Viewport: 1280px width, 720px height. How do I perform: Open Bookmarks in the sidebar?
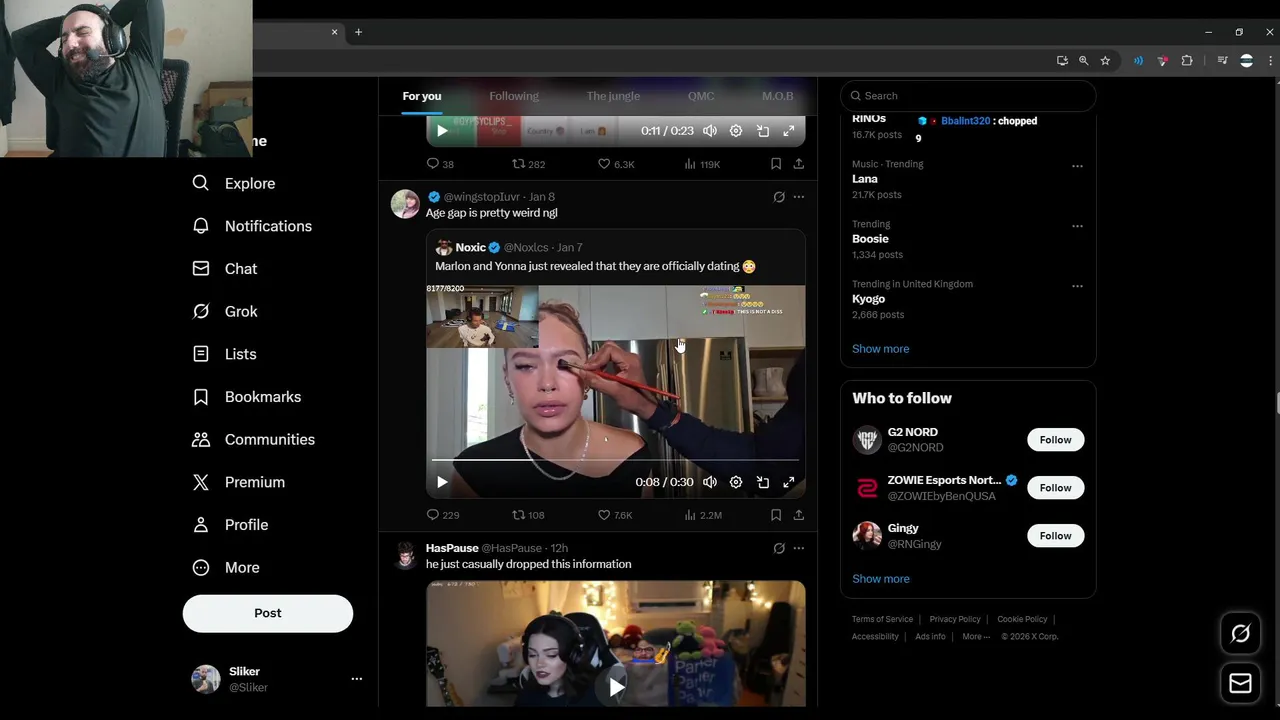[247, 397]
